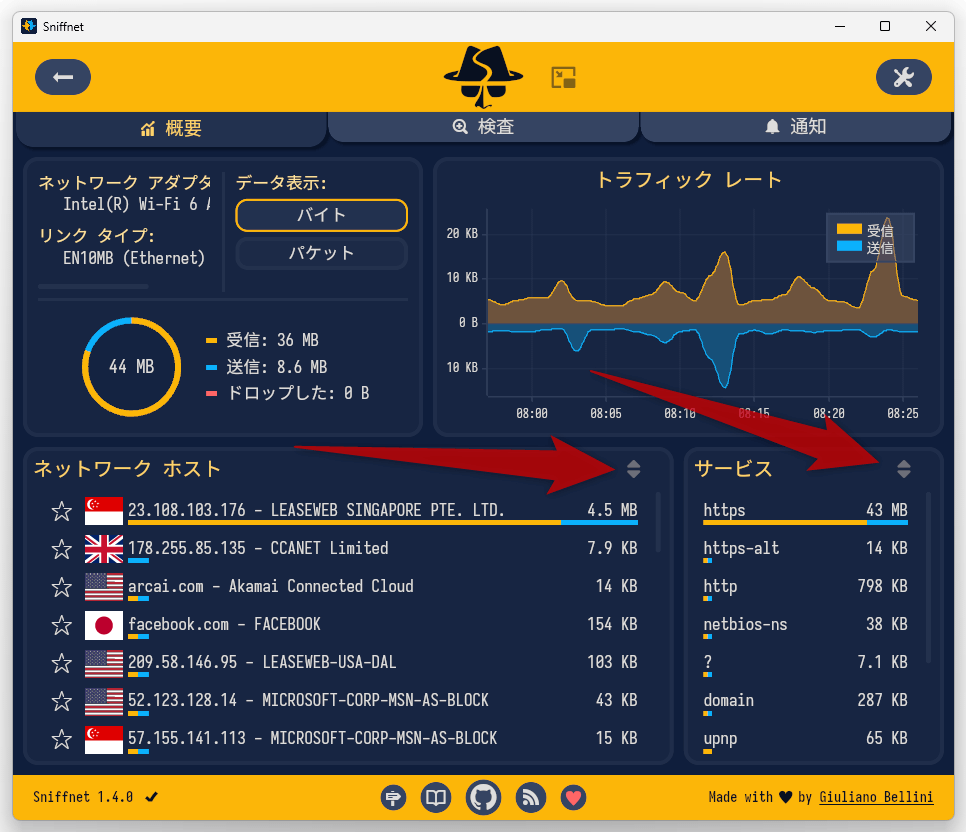Image resolution: width=966 pixels, height=832 pixels.
Task: Click the Sniffnet 1.4.0 version checkmark
Action: (152, 797)
